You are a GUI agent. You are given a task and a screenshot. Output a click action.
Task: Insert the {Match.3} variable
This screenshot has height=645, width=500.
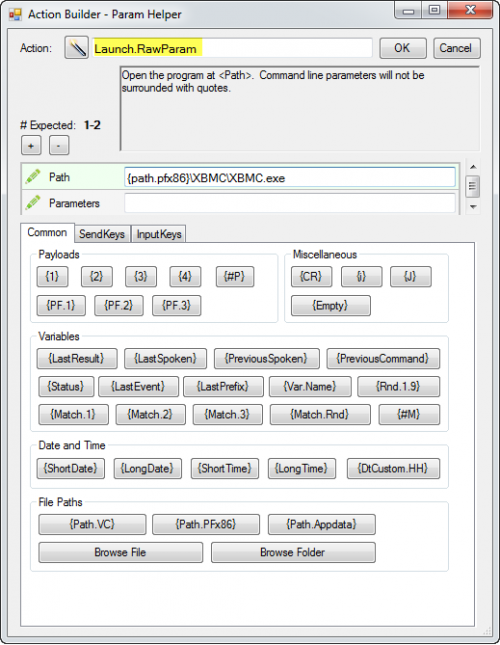[x=227, y=415]
